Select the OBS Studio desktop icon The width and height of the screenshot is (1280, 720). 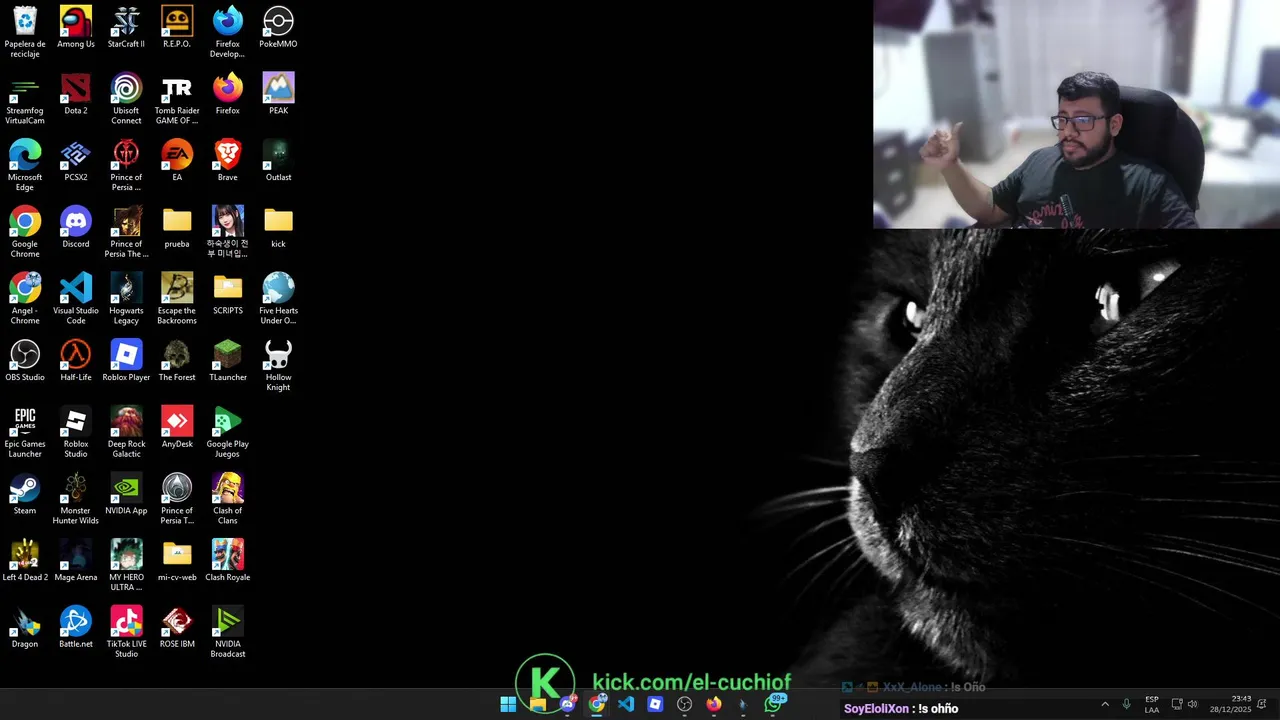(25, 360)
